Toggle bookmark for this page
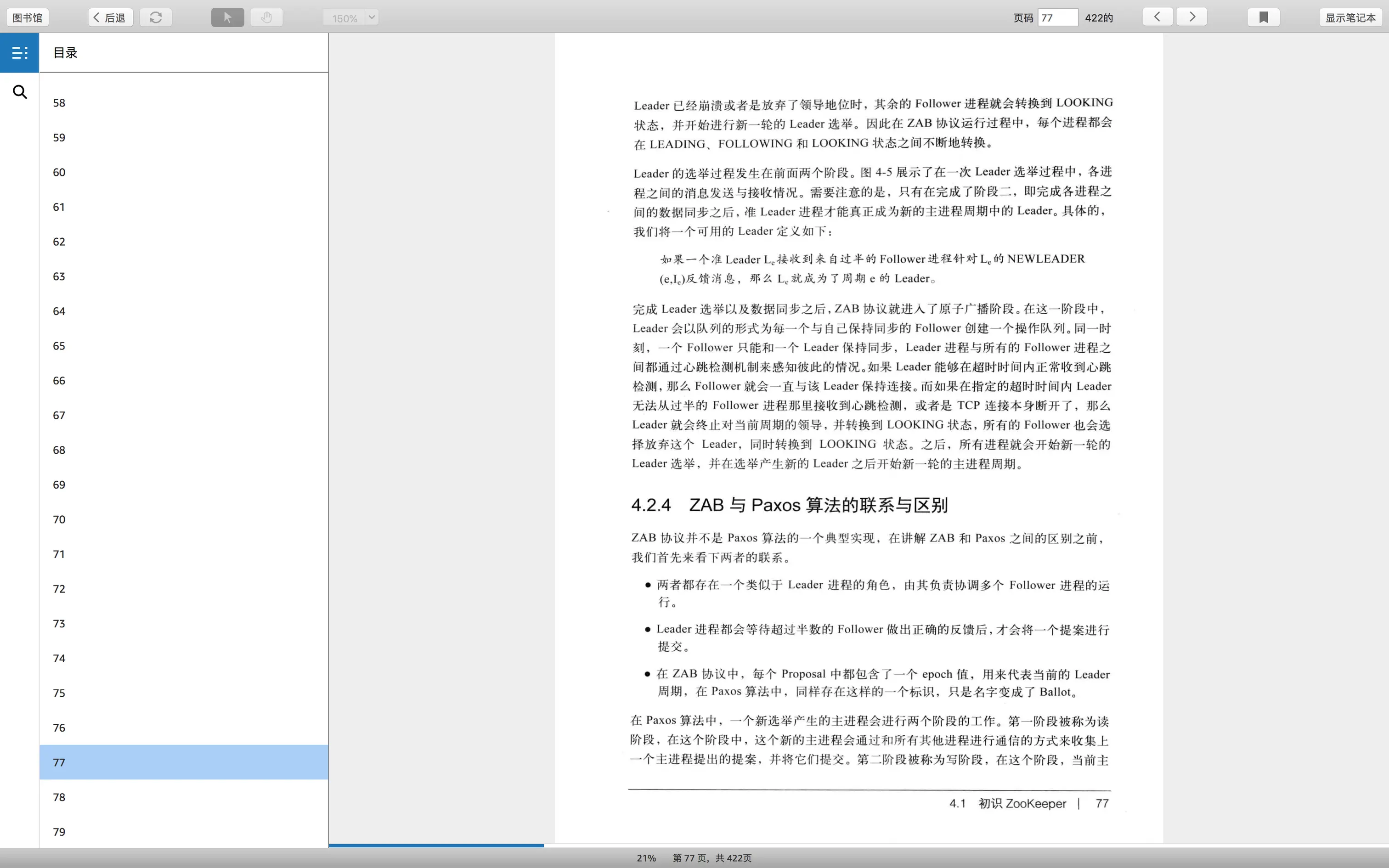Image resolution: width=1389 pixels, height=868 pixels. point(1263,17)
